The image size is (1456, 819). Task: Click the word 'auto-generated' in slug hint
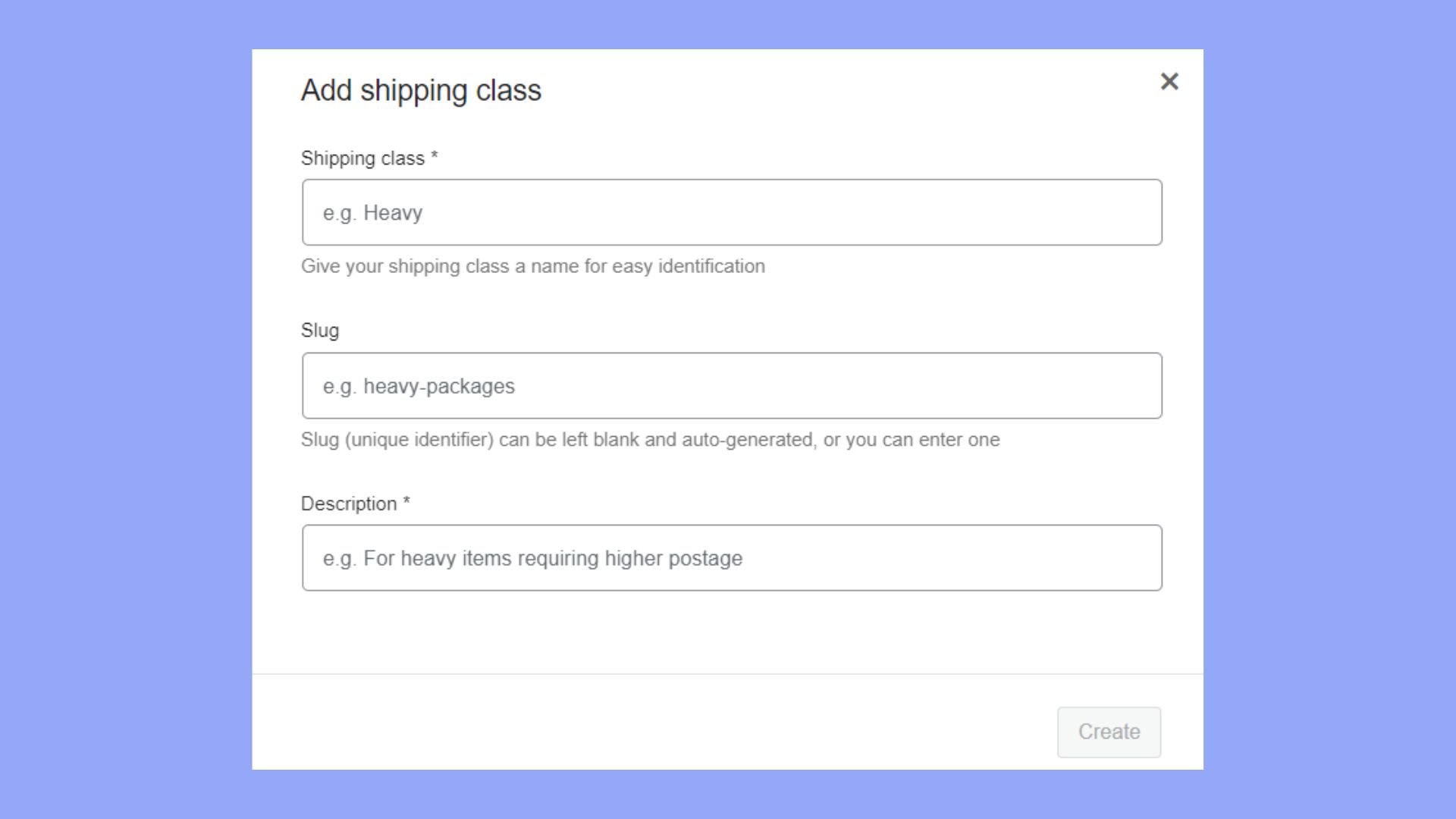tap(748, 440)
